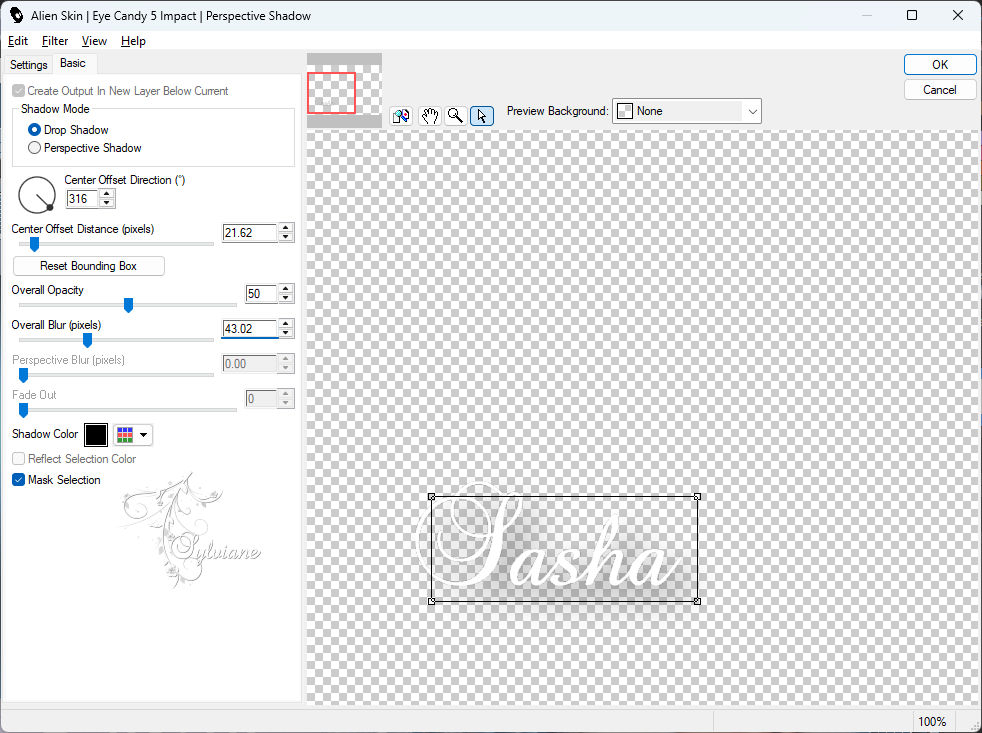Increase Center Offset Direction with up arrow

pyautogui.click(x=107, y=195)
